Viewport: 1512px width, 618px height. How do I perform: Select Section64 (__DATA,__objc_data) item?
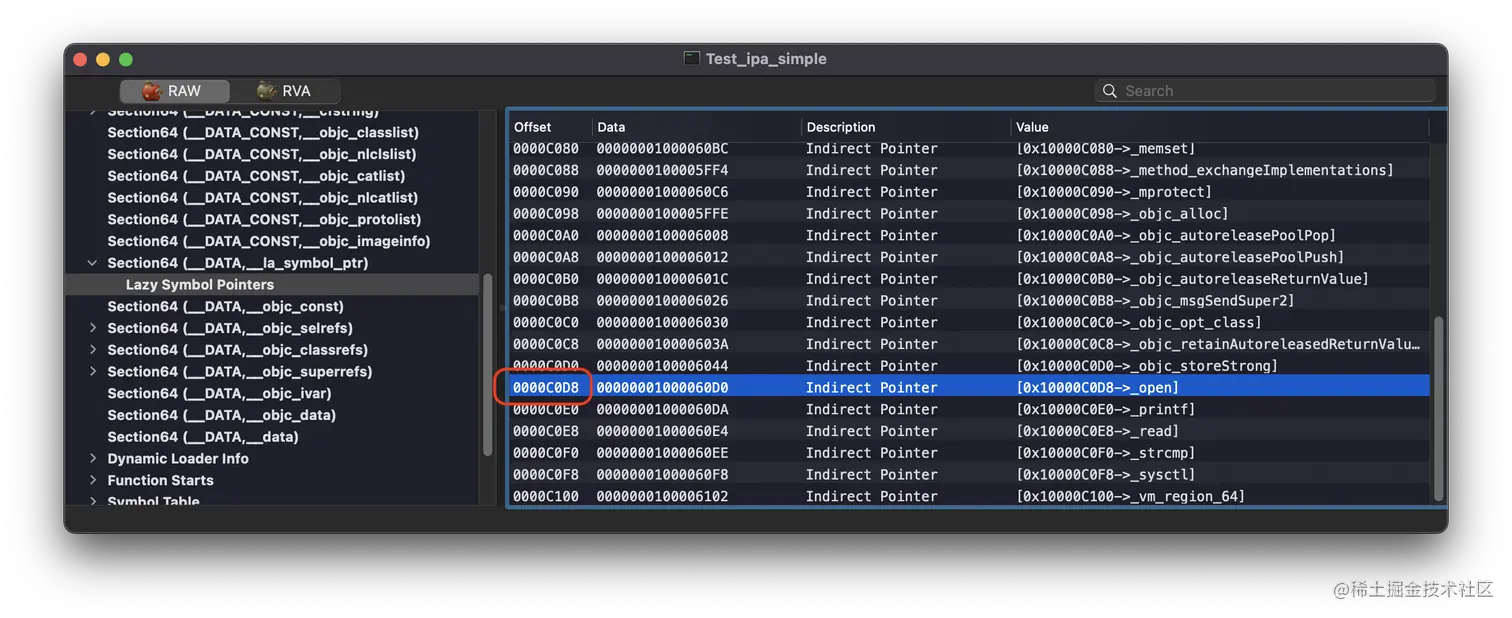pyautogui.click(x=222, y=415)
